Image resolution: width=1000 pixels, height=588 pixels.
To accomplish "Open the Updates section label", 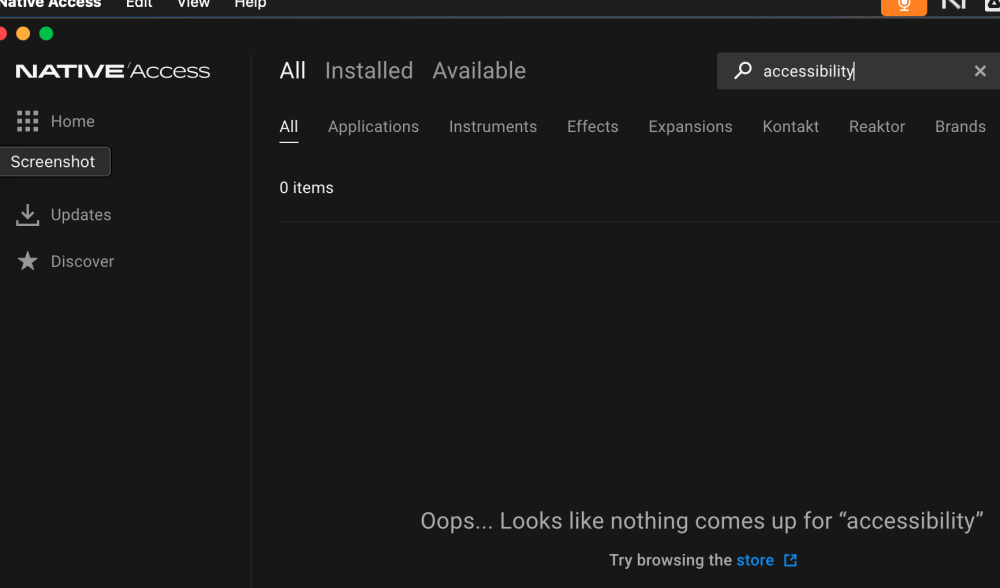I will tap(81, 215).
